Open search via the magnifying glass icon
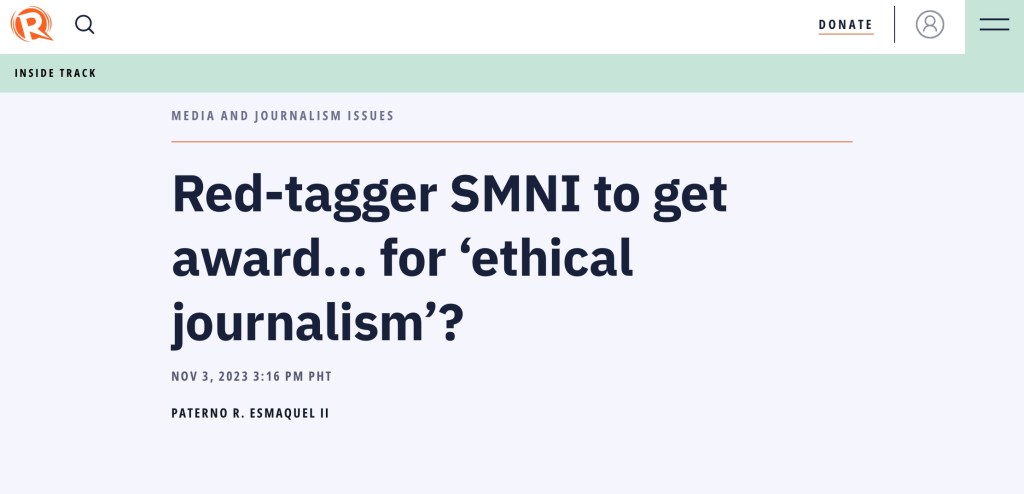 tap(85, 25)
